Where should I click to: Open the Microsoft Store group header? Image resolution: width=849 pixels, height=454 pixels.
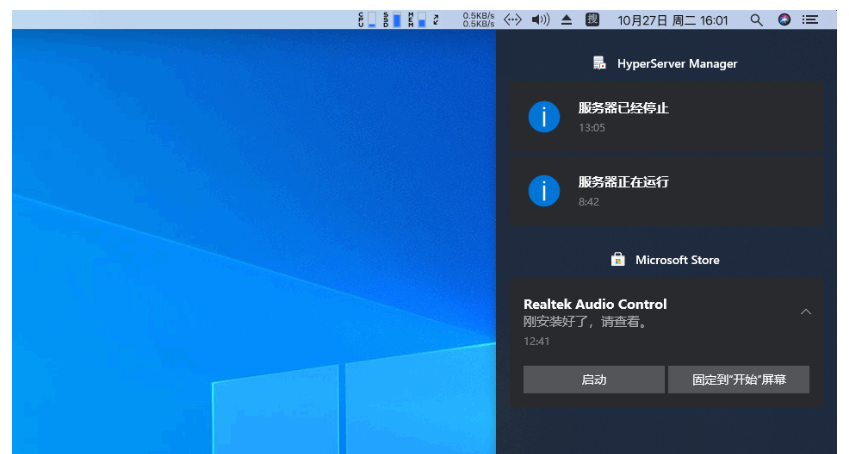(x=665, y=260)
